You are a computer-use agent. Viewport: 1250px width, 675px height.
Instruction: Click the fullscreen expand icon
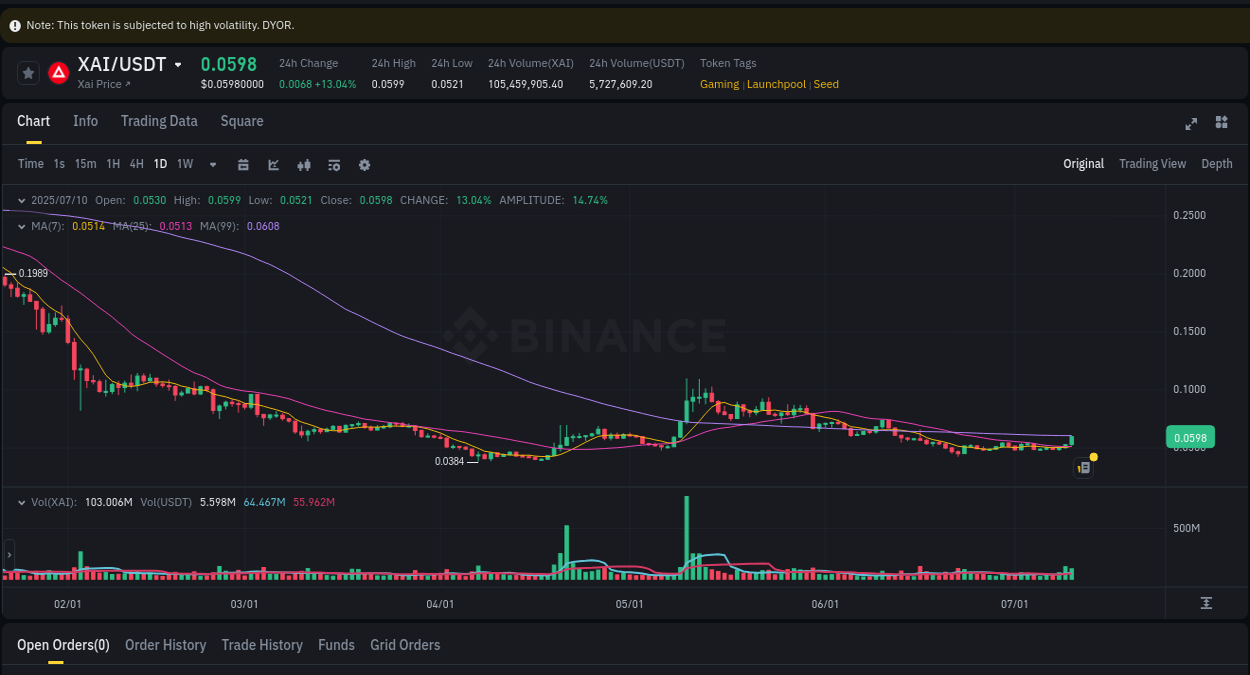(1191, 124)
